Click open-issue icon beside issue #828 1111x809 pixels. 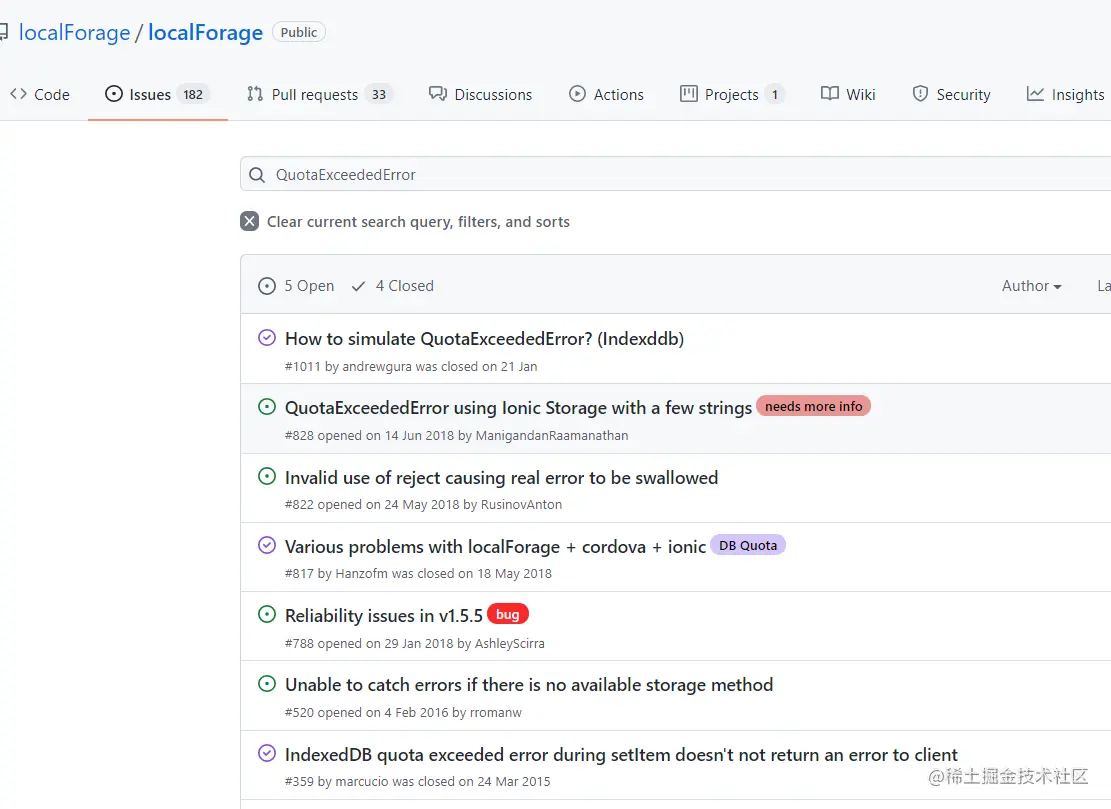pos(267,407)
